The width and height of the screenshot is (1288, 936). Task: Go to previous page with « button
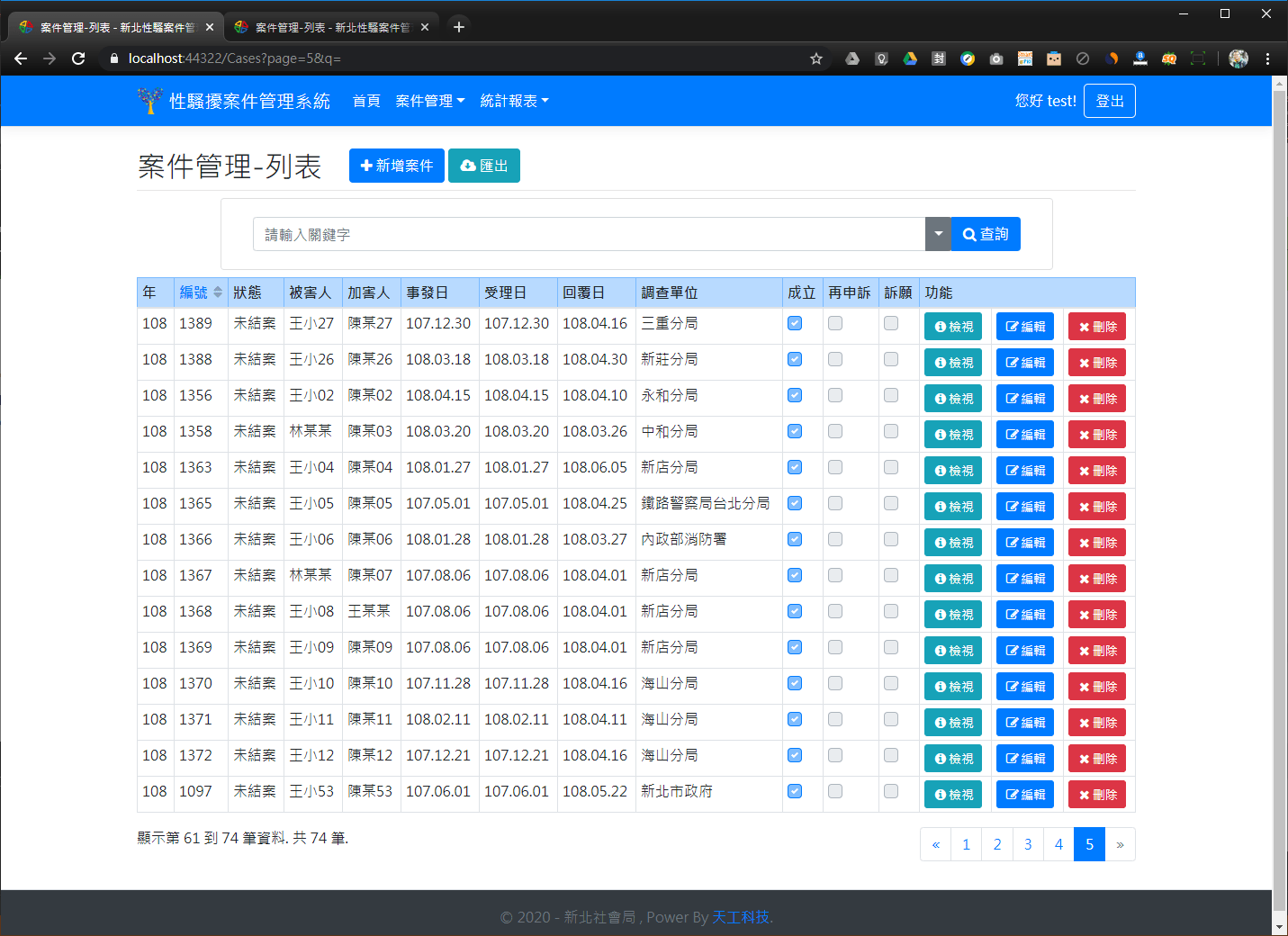(936, 844)
